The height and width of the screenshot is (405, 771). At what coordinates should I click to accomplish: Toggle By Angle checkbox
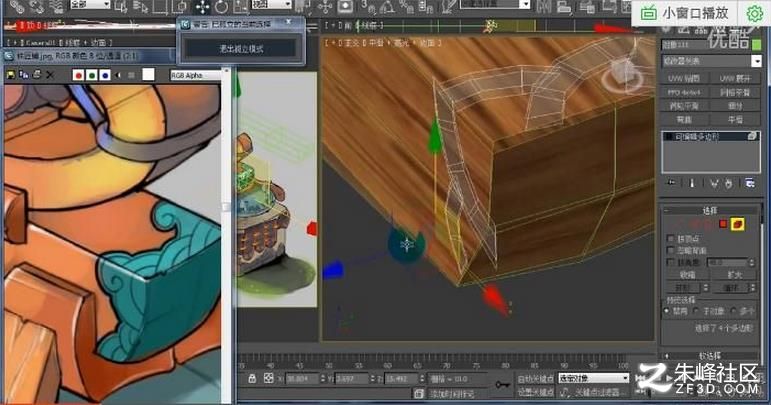coord(670,262)
